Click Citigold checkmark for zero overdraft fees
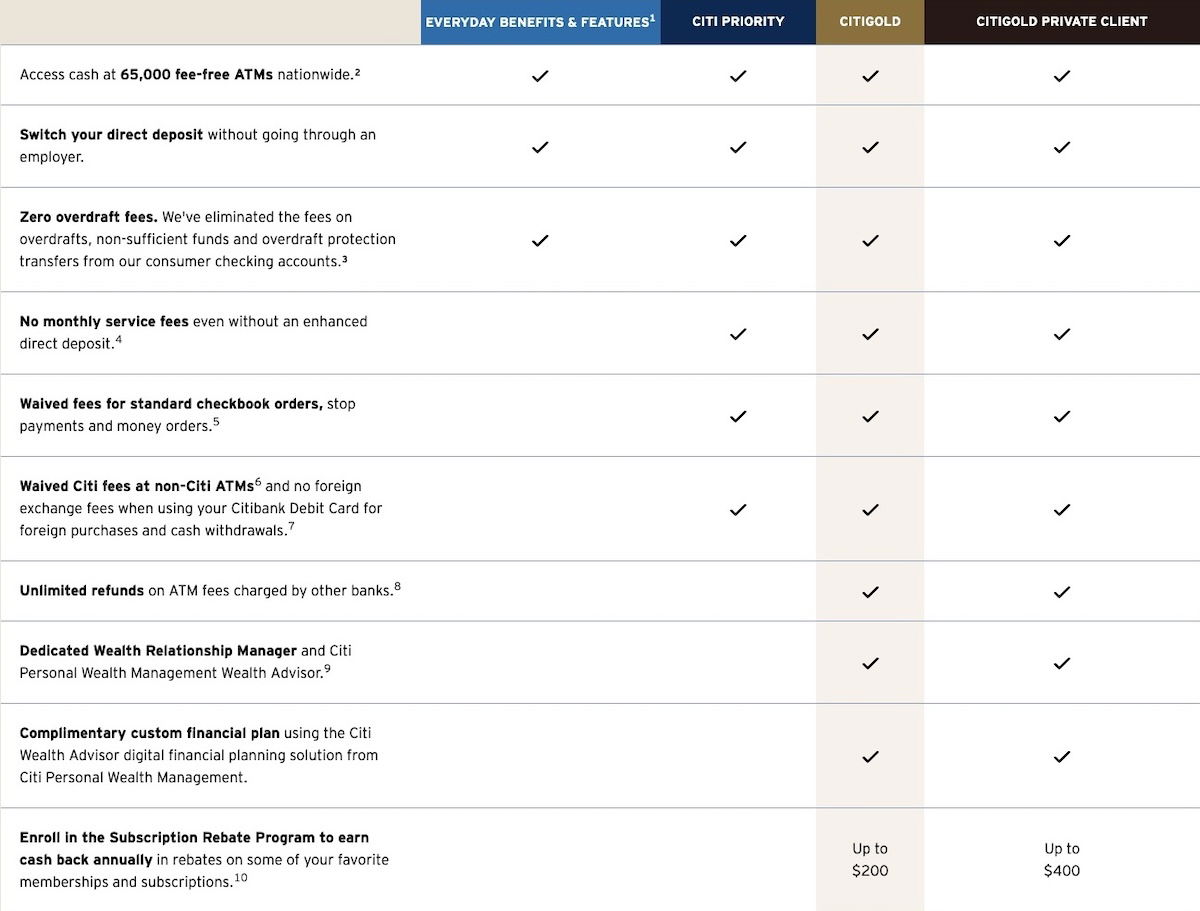Screen dimensions: 1200x911 tap(870, 240)
